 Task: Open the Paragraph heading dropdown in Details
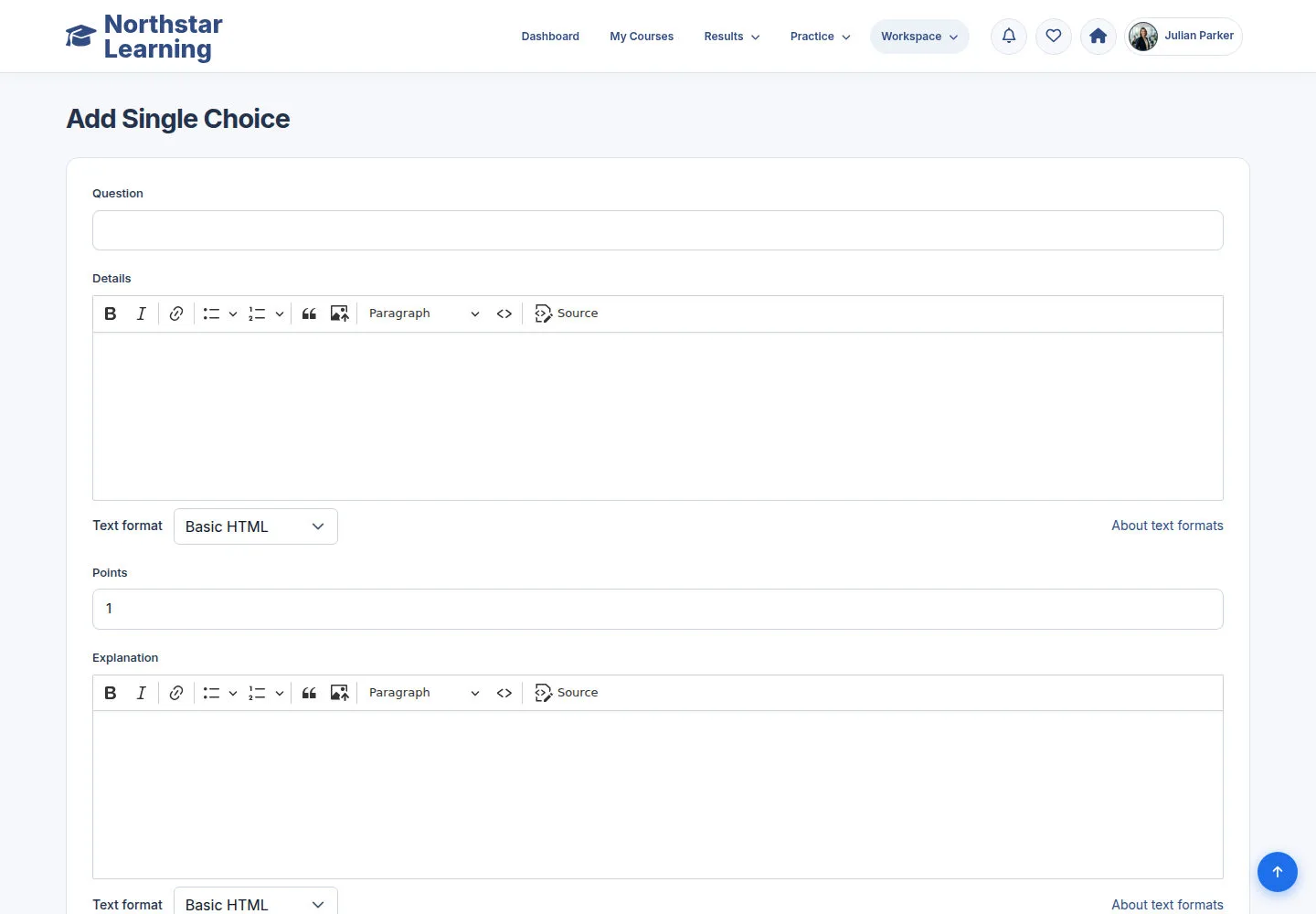[424, 314]
